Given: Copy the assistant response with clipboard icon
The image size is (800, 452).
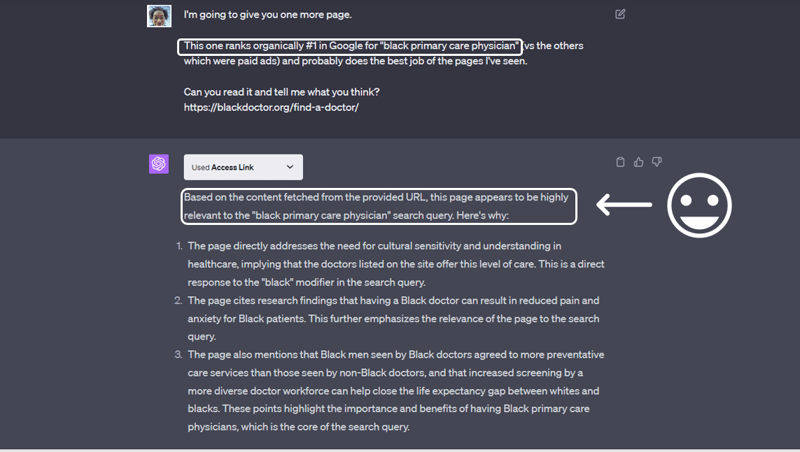Looking at the screenshot, I should coord(621,162).
